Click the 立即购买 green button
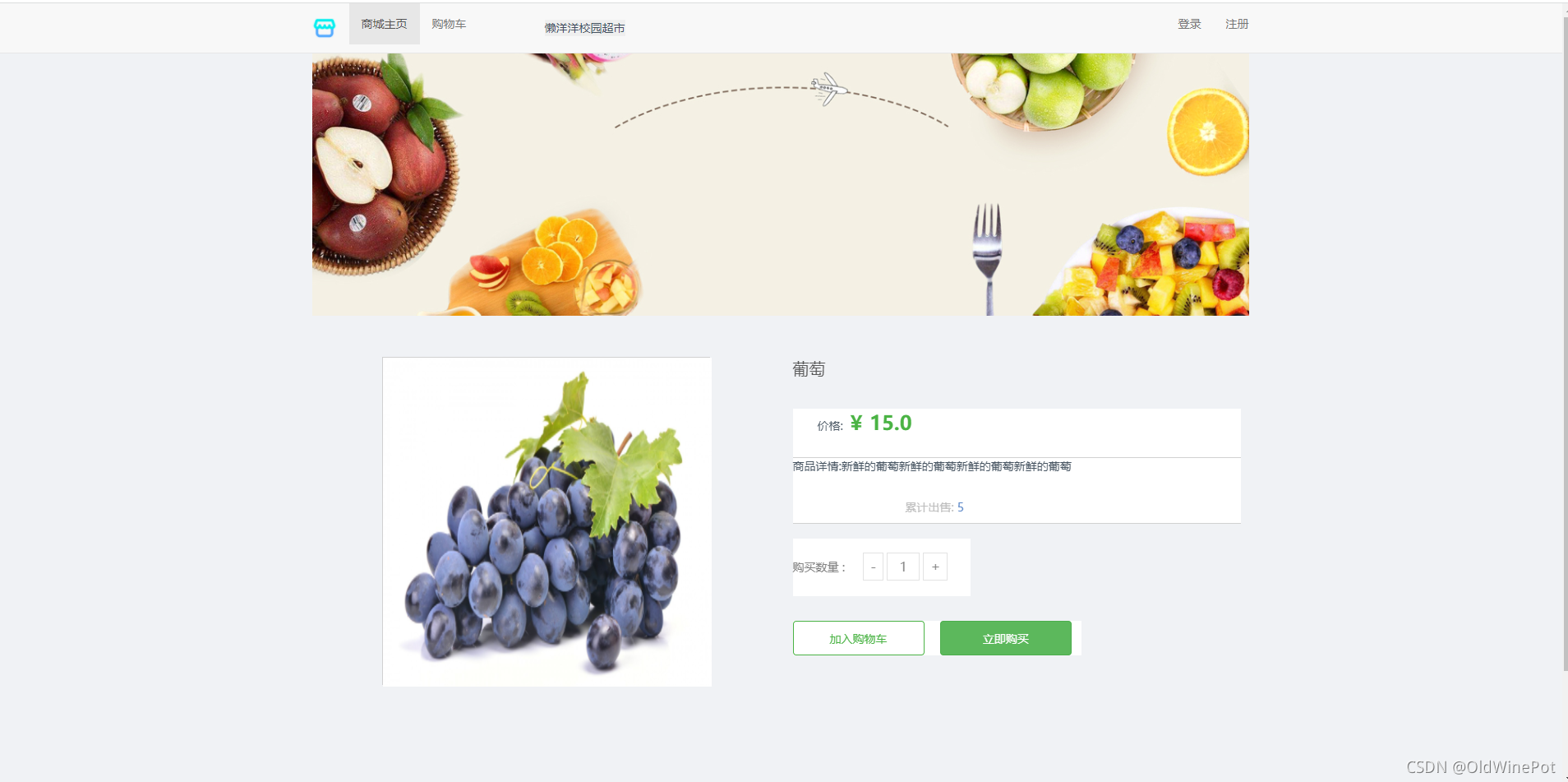 point(1006,638)
